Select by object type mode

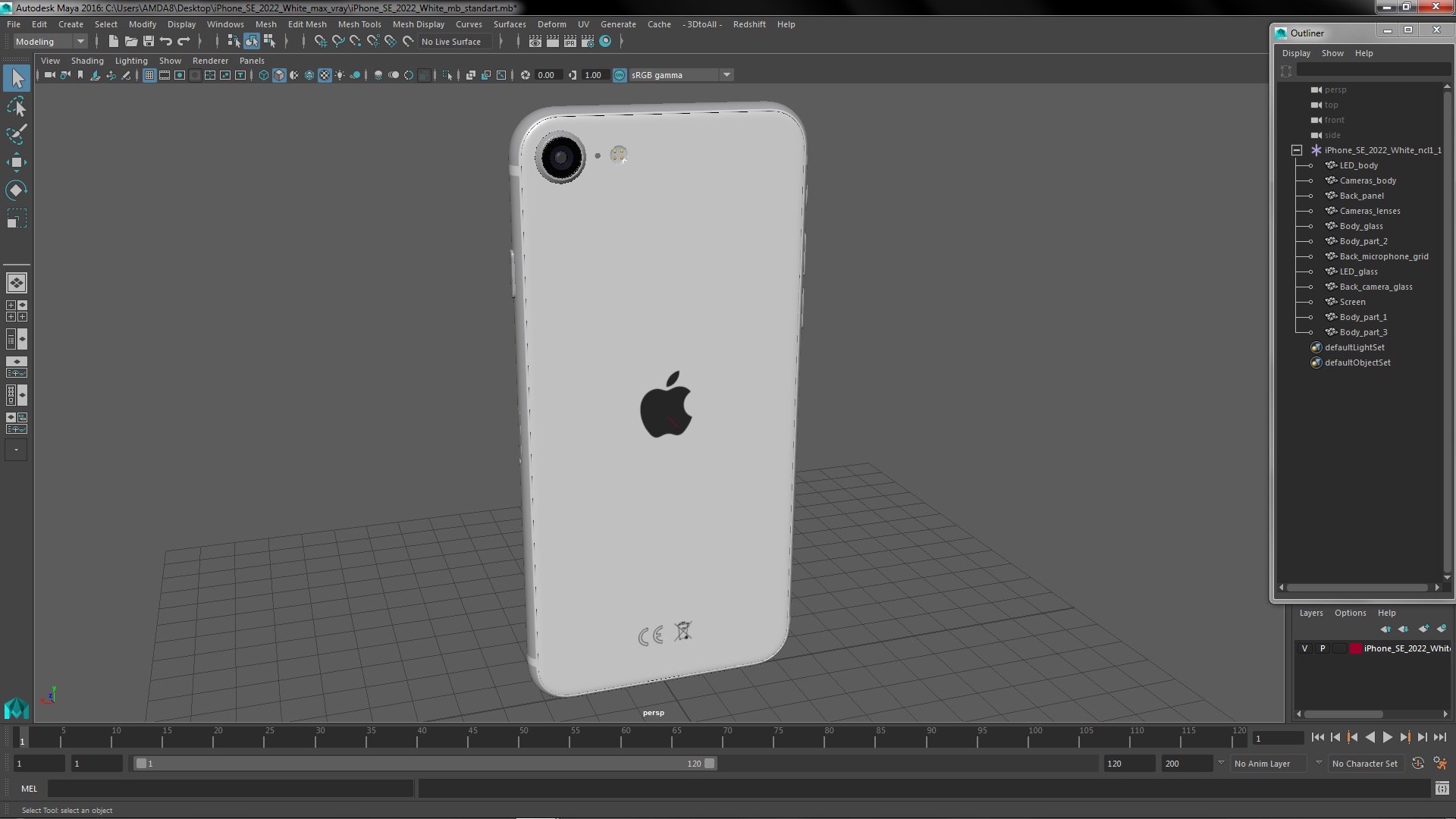251,42
